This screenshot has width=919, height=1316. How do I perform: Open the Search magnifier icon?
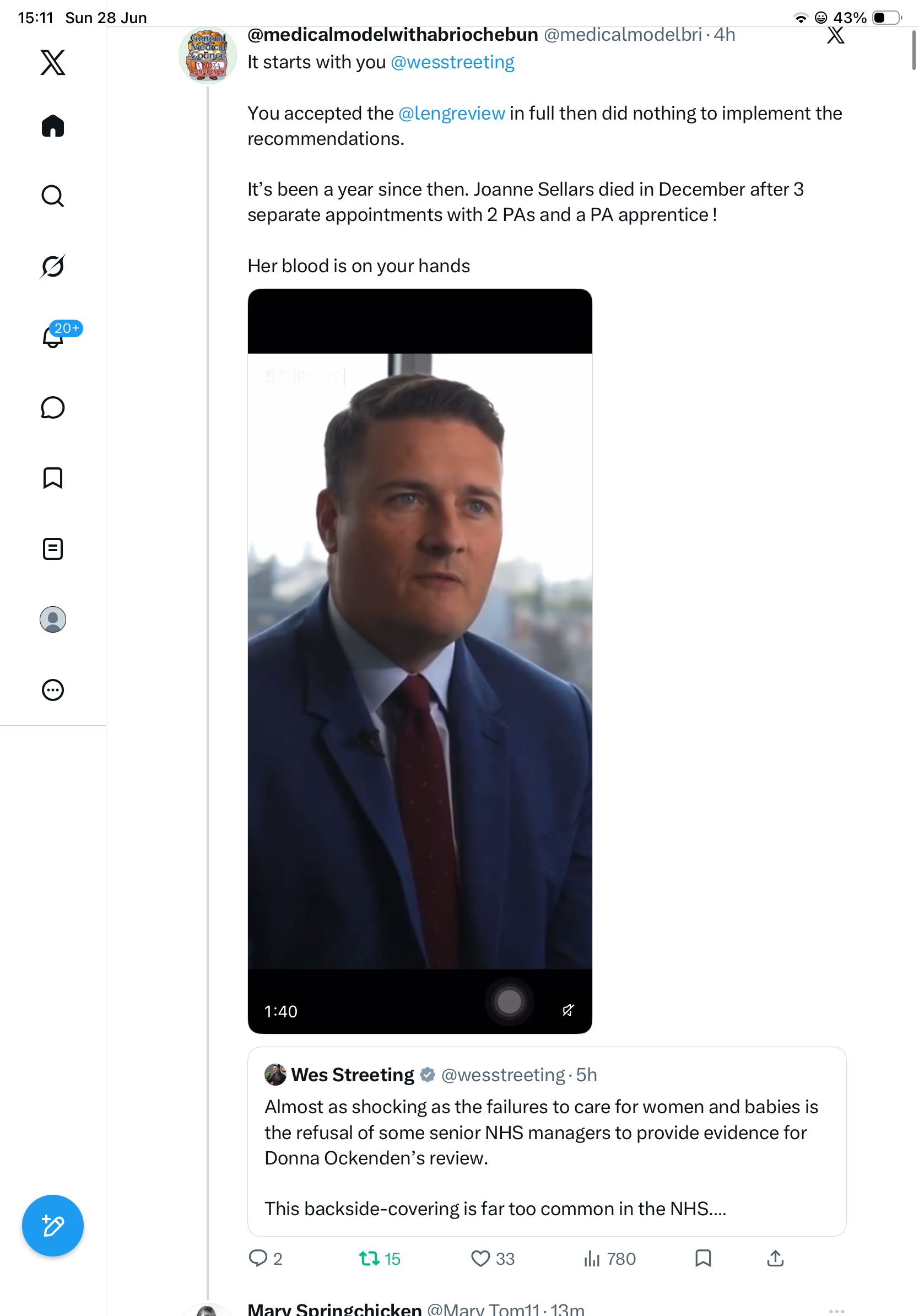tap(53, 196)
